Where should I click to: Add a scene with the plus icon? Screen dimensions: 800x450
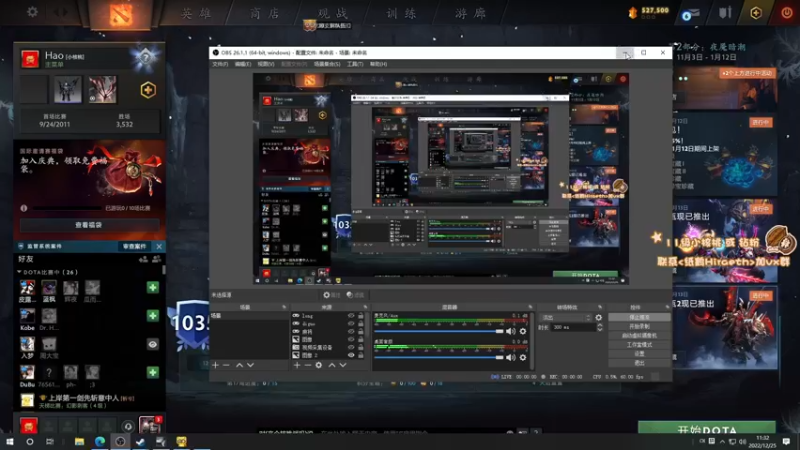(x=215, y=365)
